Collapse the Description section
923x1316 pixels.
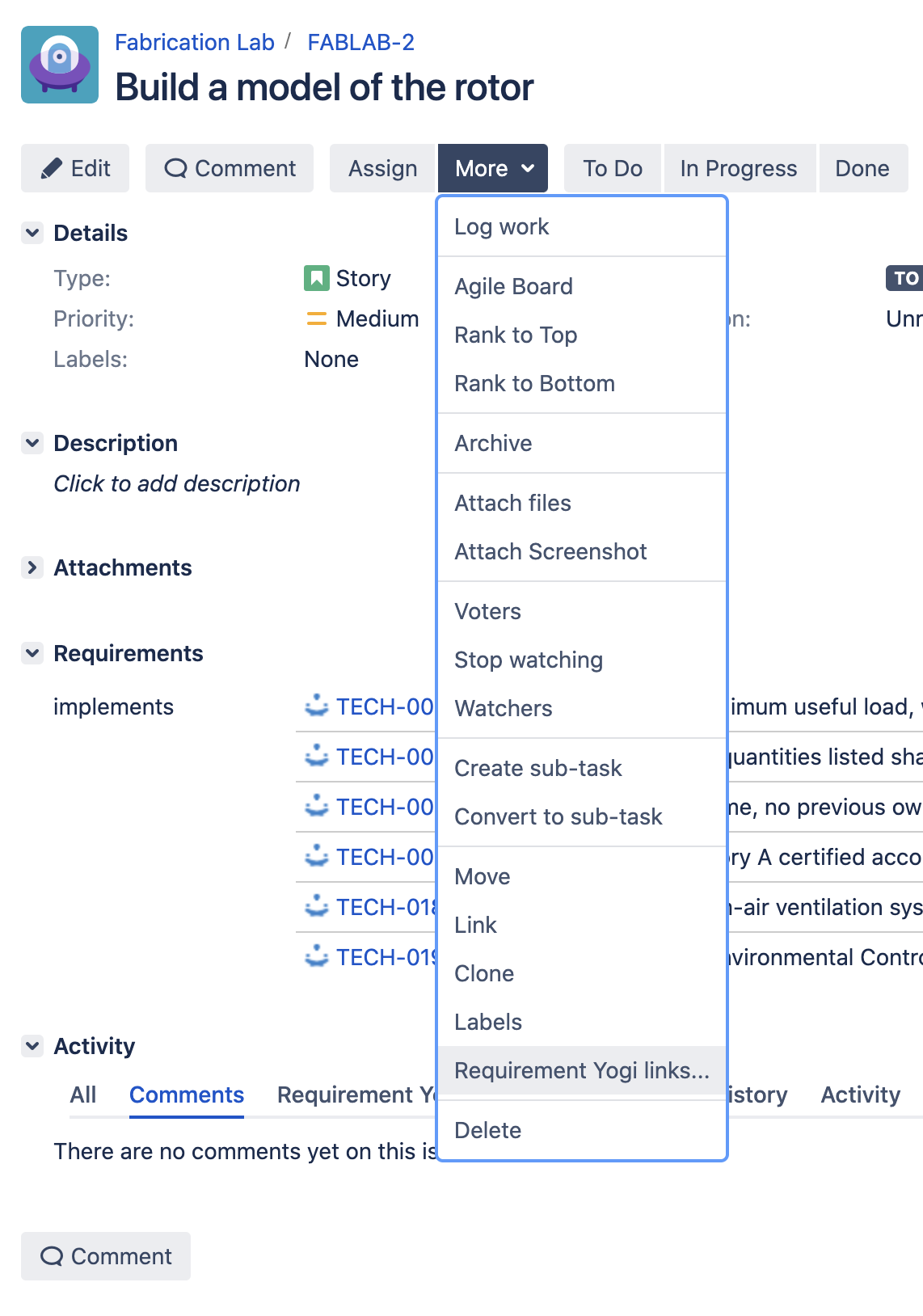click(32, 443)
